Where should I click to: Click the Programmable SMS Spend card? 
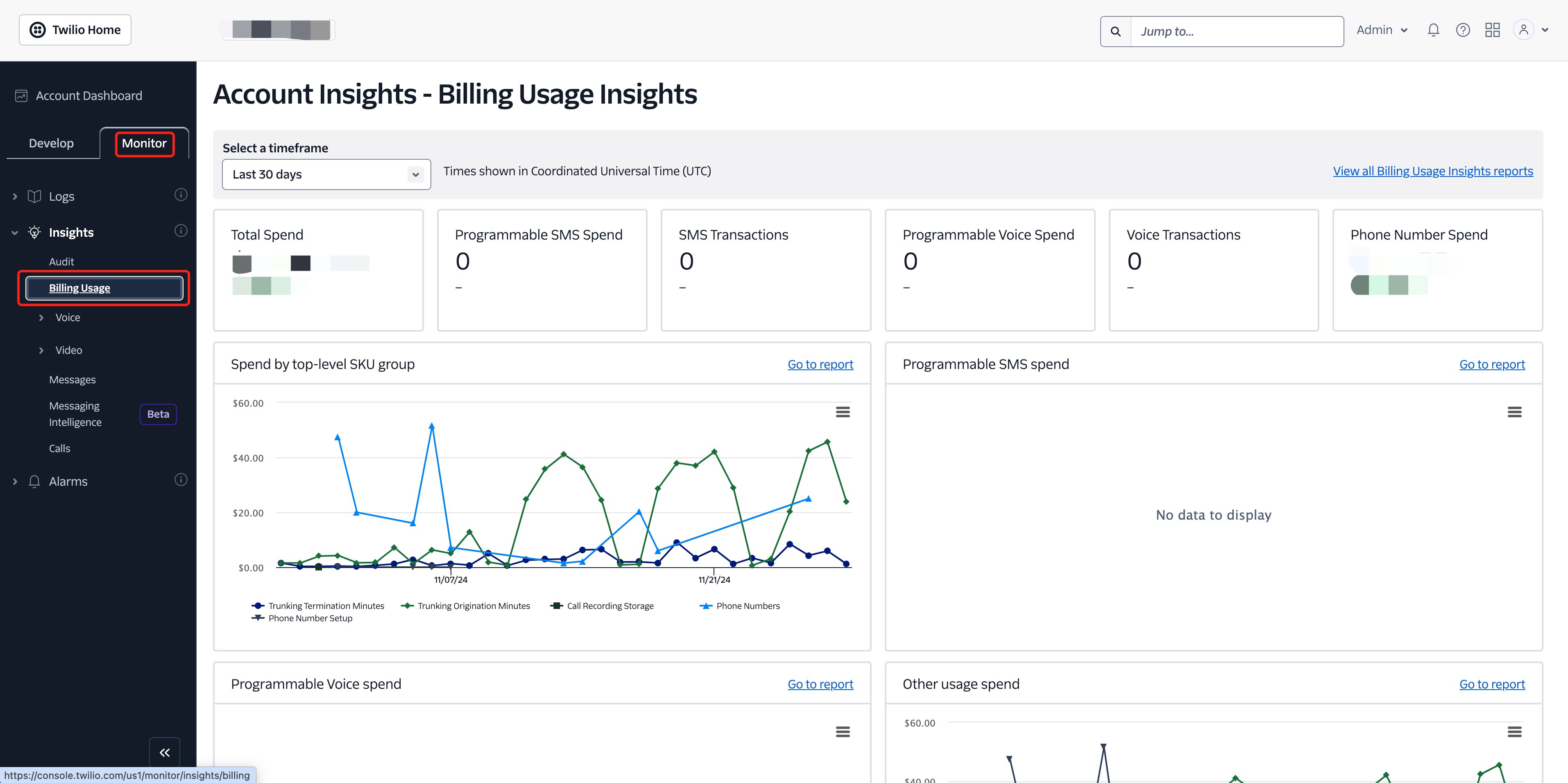coord(542,270)
